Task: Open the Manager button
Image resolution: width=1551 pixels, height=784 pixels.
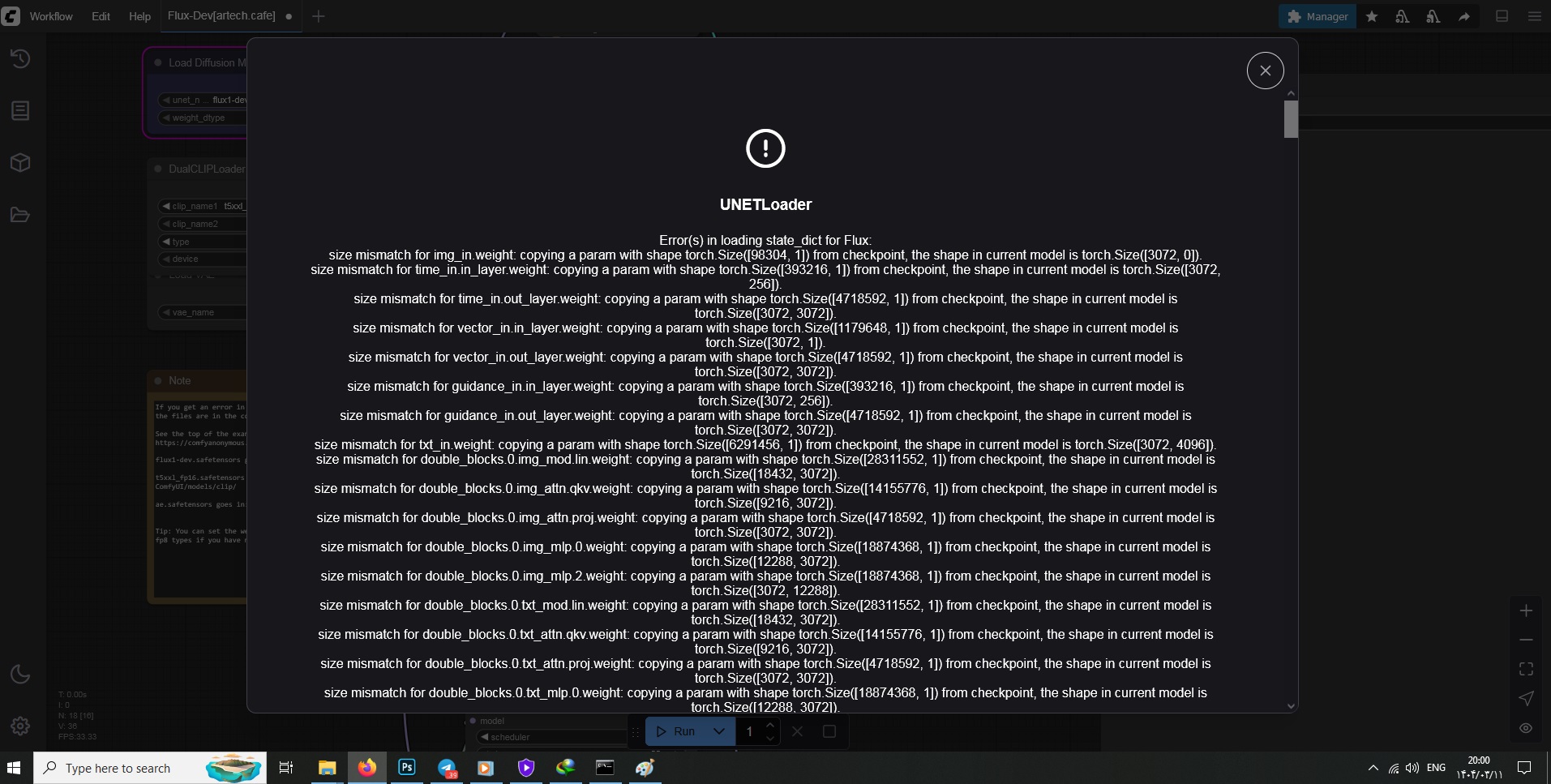Action: coord(1317,16)
